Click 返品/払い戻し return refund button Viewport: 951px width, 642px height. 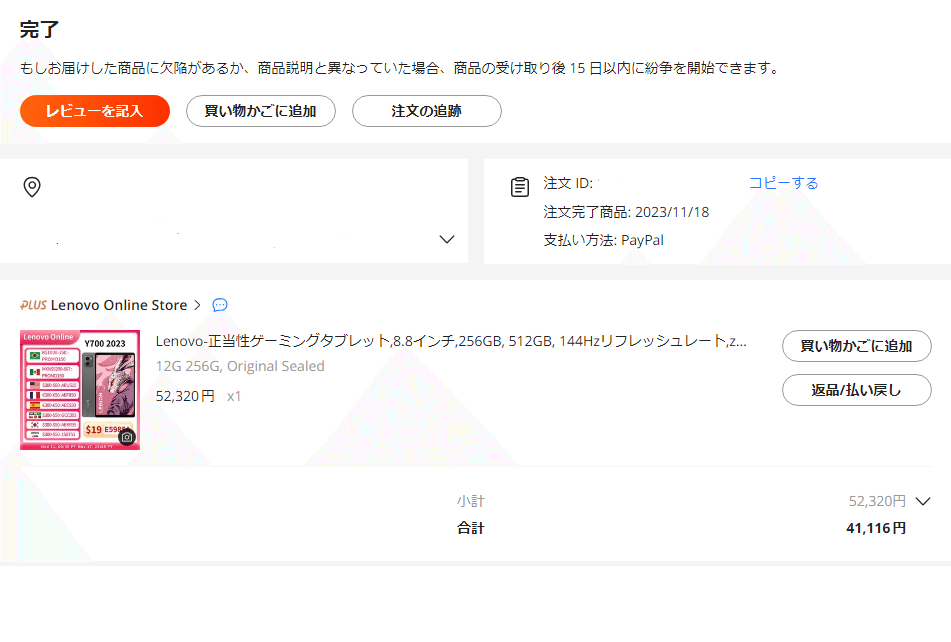tap(856, 390)
